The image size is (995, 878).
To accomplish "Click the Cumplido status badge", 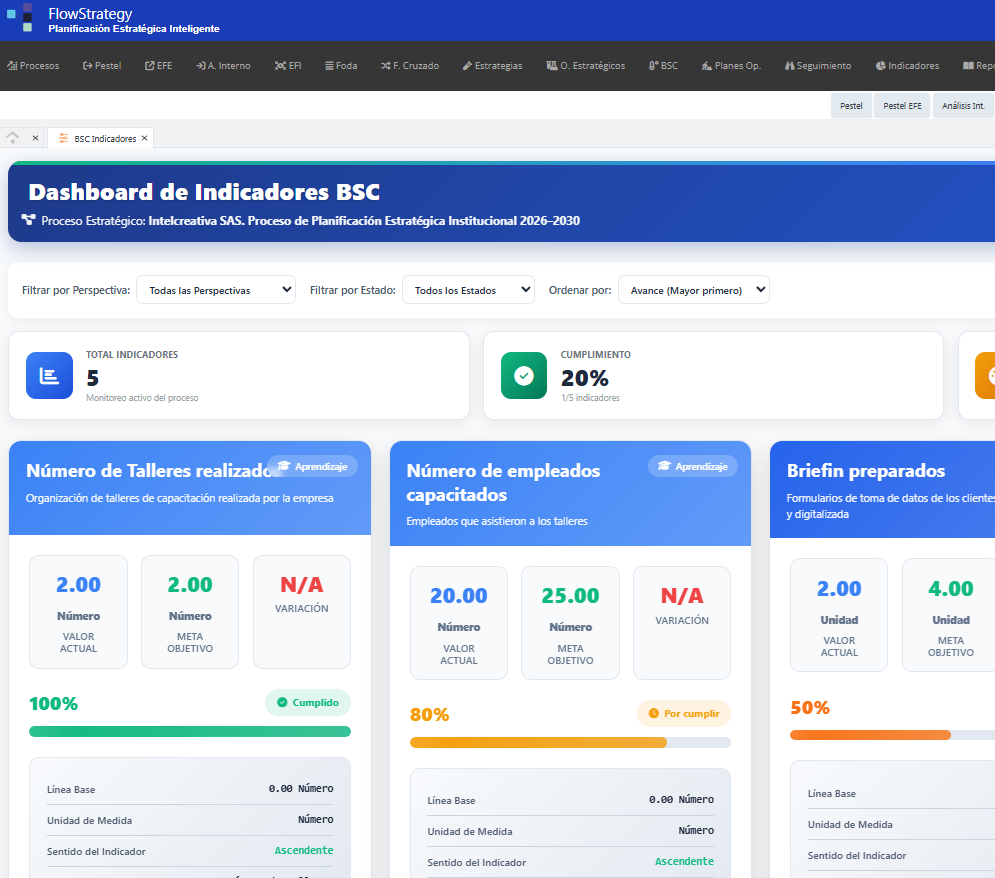I will [308, 703].
